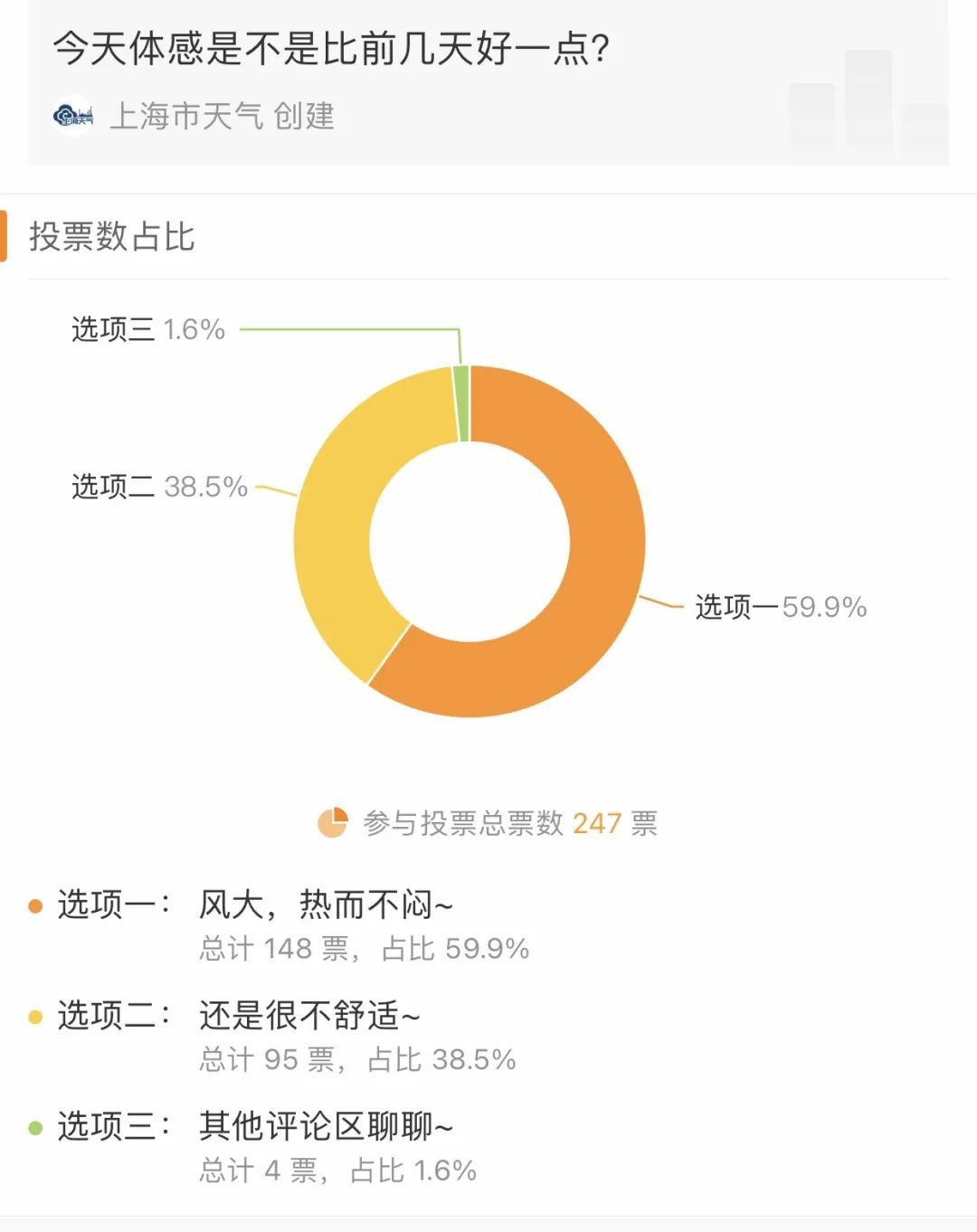Viewport: 977px width, 1232px height.
Task: Click the 投票数占比 section heading
Action: click(112, 237)
